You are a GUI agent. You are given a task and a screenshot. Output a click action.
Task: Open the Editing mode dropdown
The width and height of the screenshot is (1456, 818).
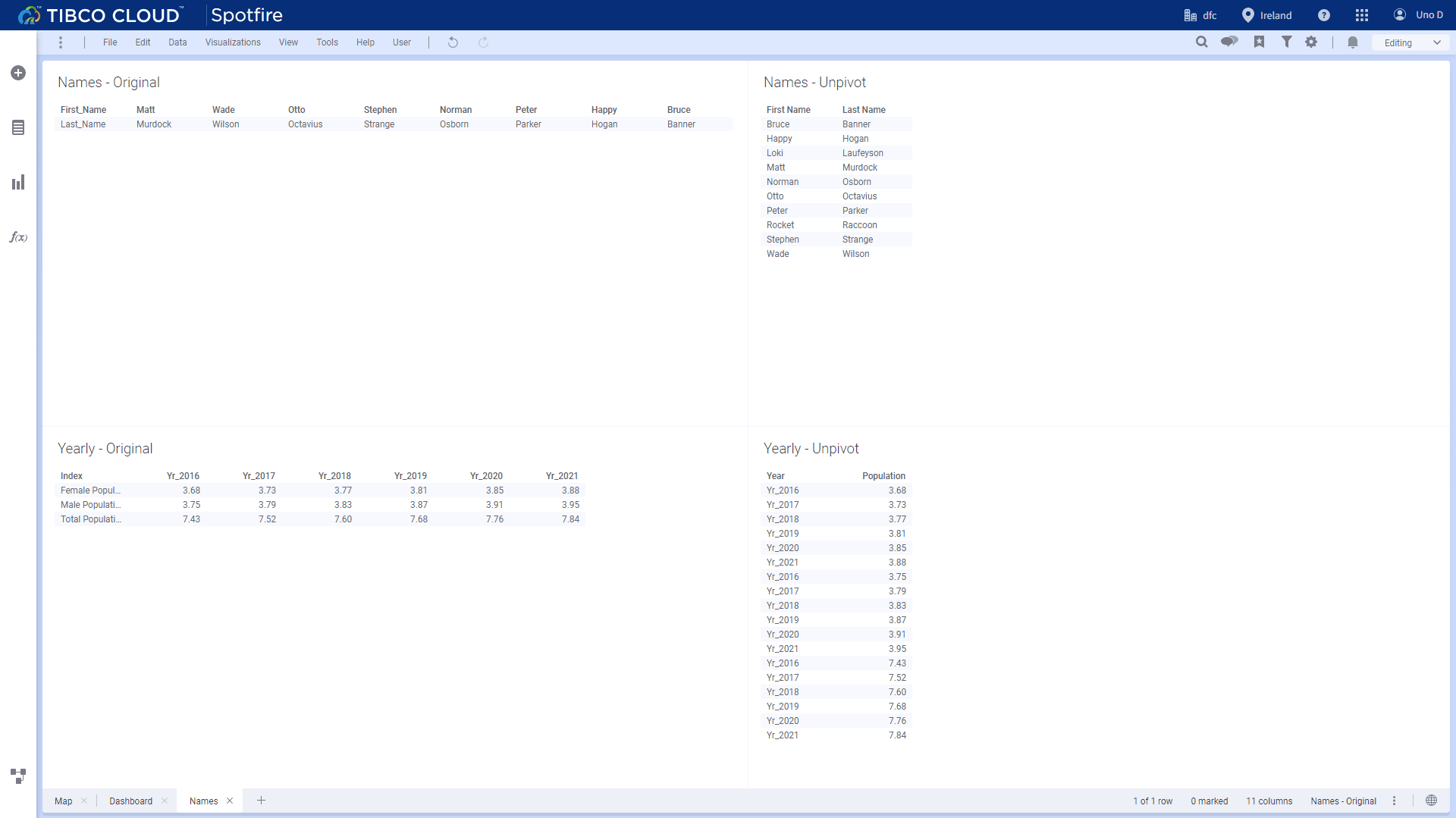pyautogui.click(x=1410, y=42)
